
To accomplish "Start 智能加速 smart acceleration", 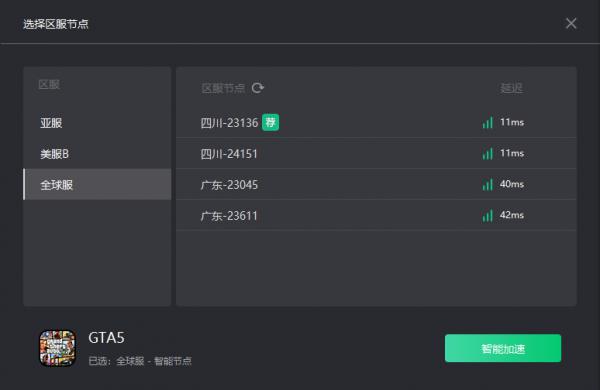I will pyautogui.click(x=503, y=348).
